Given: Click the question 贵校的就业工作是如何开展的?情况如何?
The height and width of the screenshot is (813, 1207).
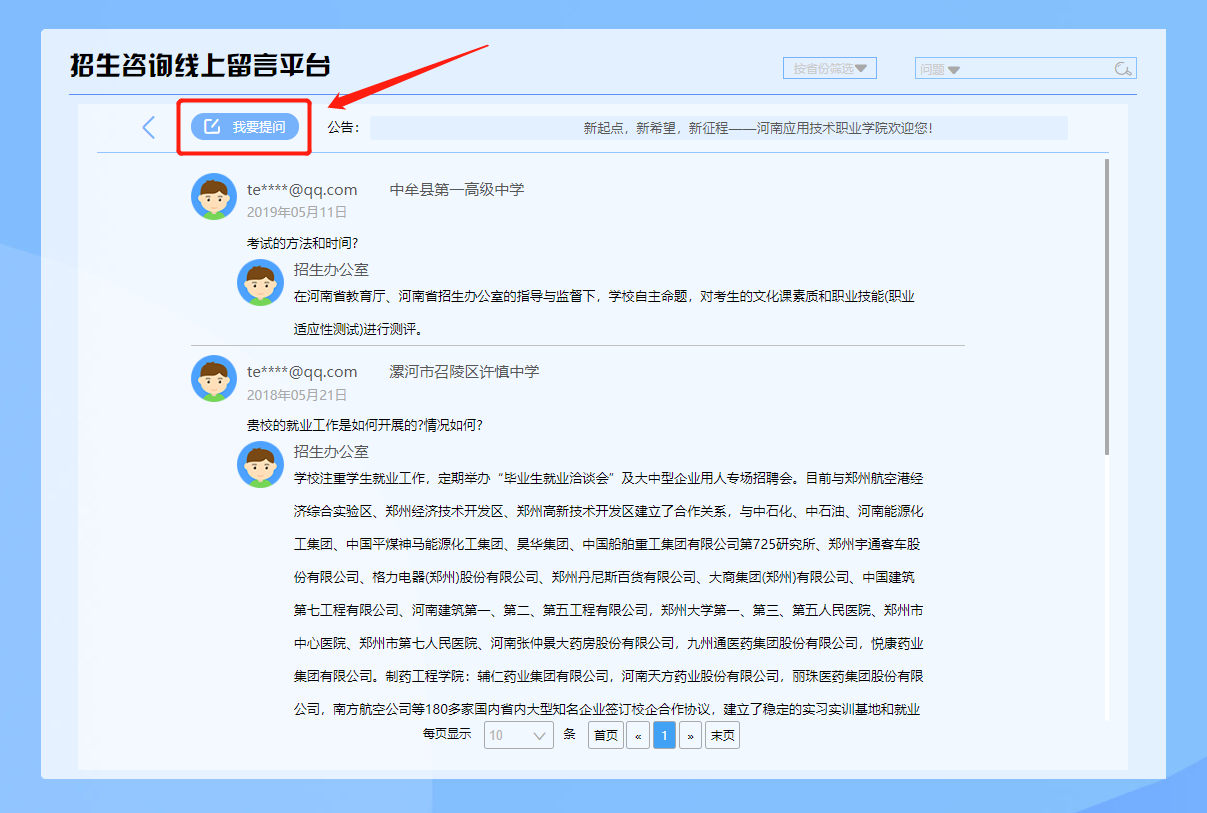Looking at the screenshot, I should 365,425.
